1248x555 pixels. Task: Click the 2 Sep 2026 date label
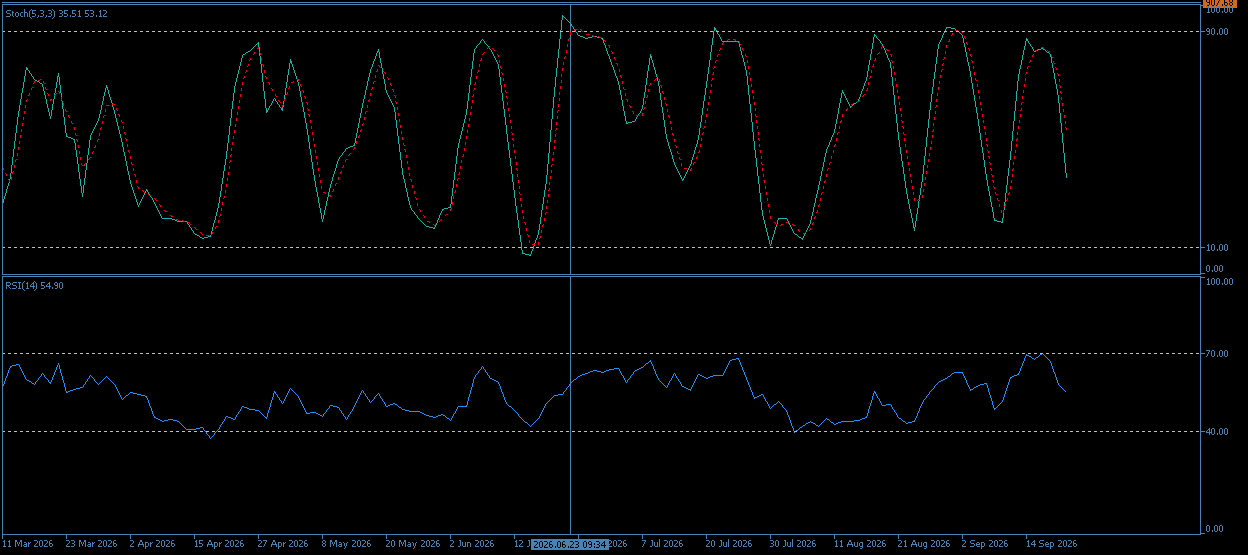[x=985, y=544]
